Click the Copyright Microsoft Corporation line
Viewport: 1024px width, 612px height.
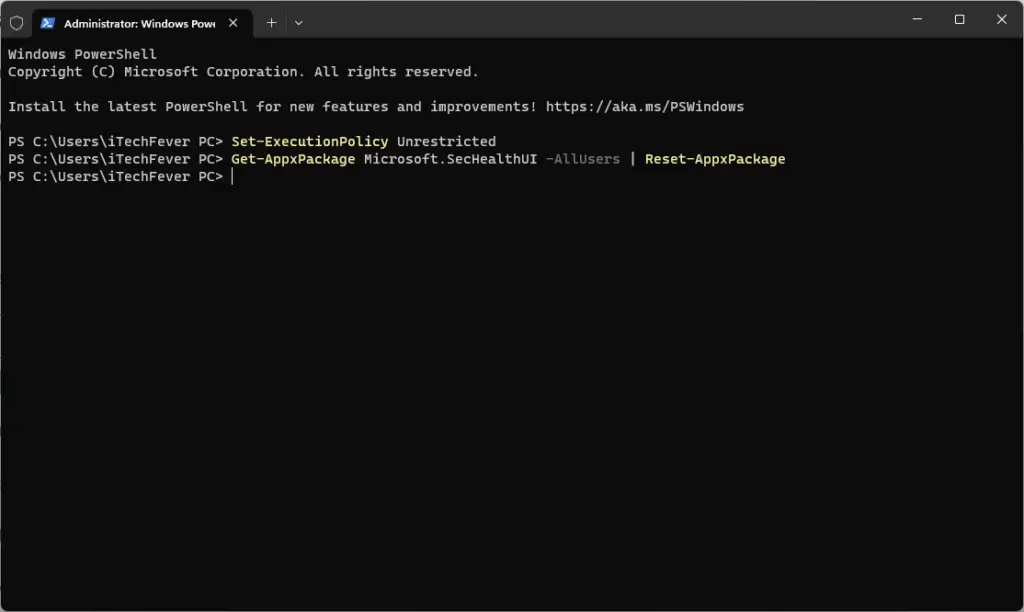click(x=243, y=72)
